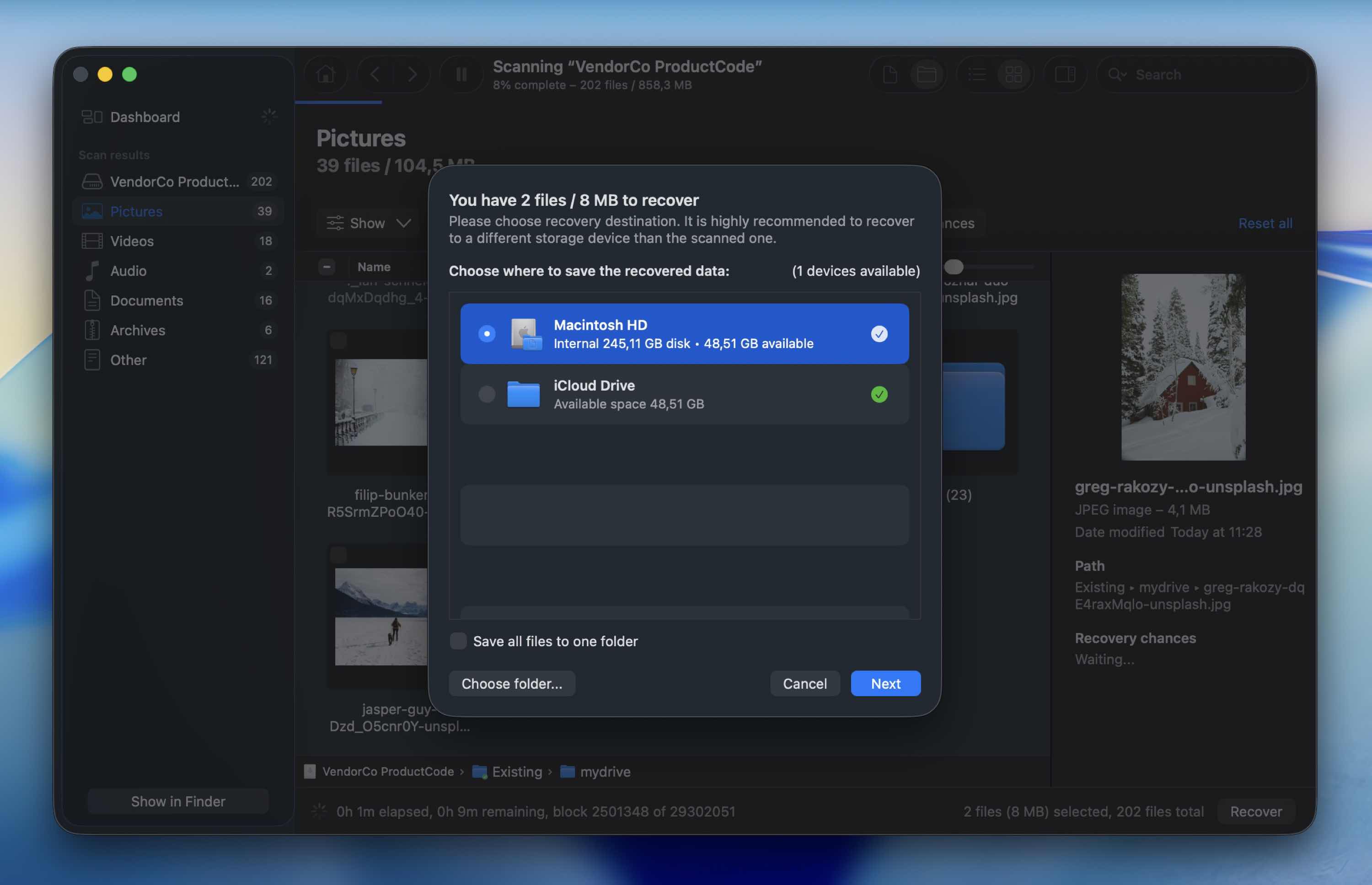The image size is (1372, 885).
Task: Select iCloud Drive radio button
Action: 487,394
